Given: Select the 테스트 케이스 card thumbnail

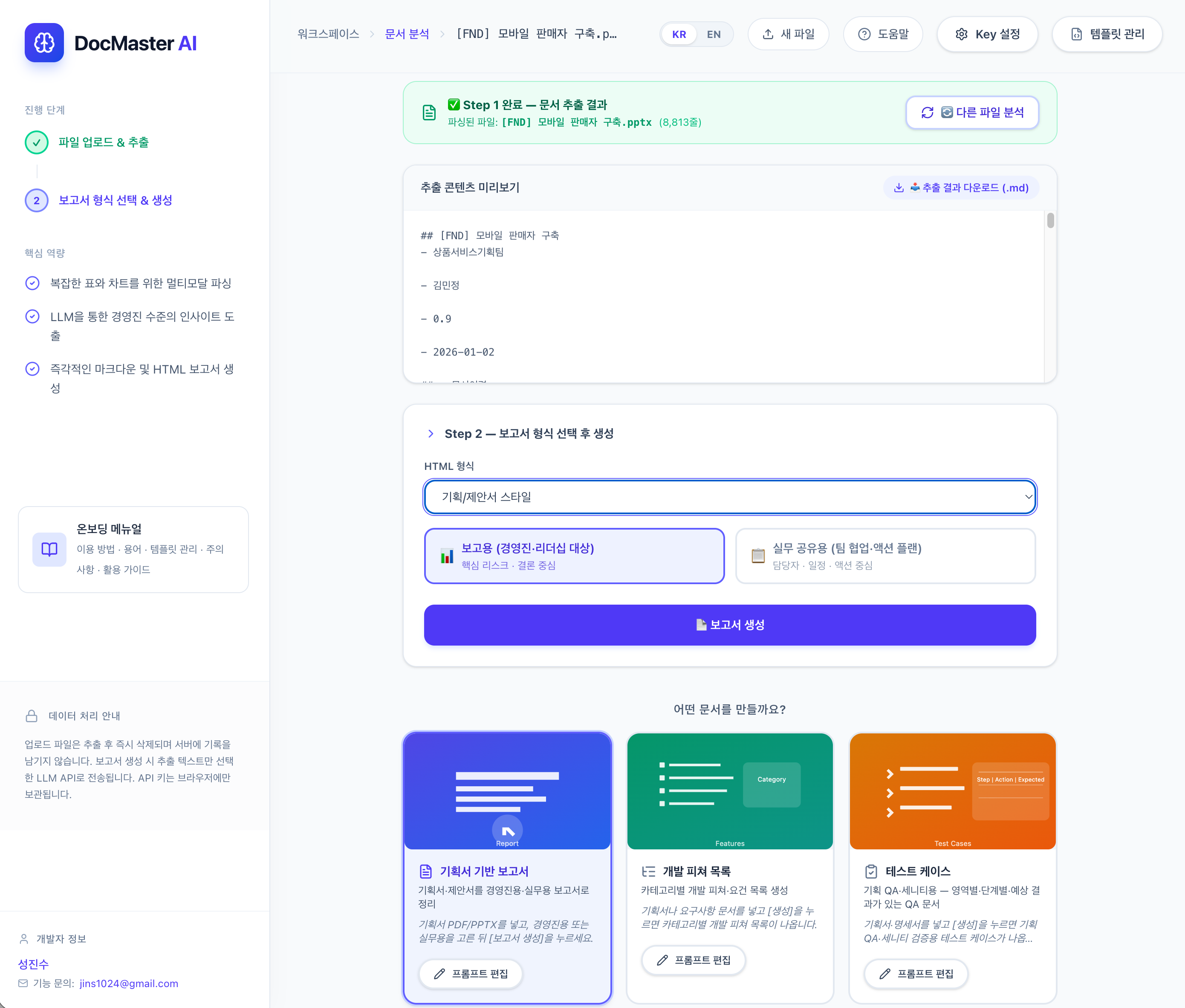Looking at the screenshot, I should 952,791.
